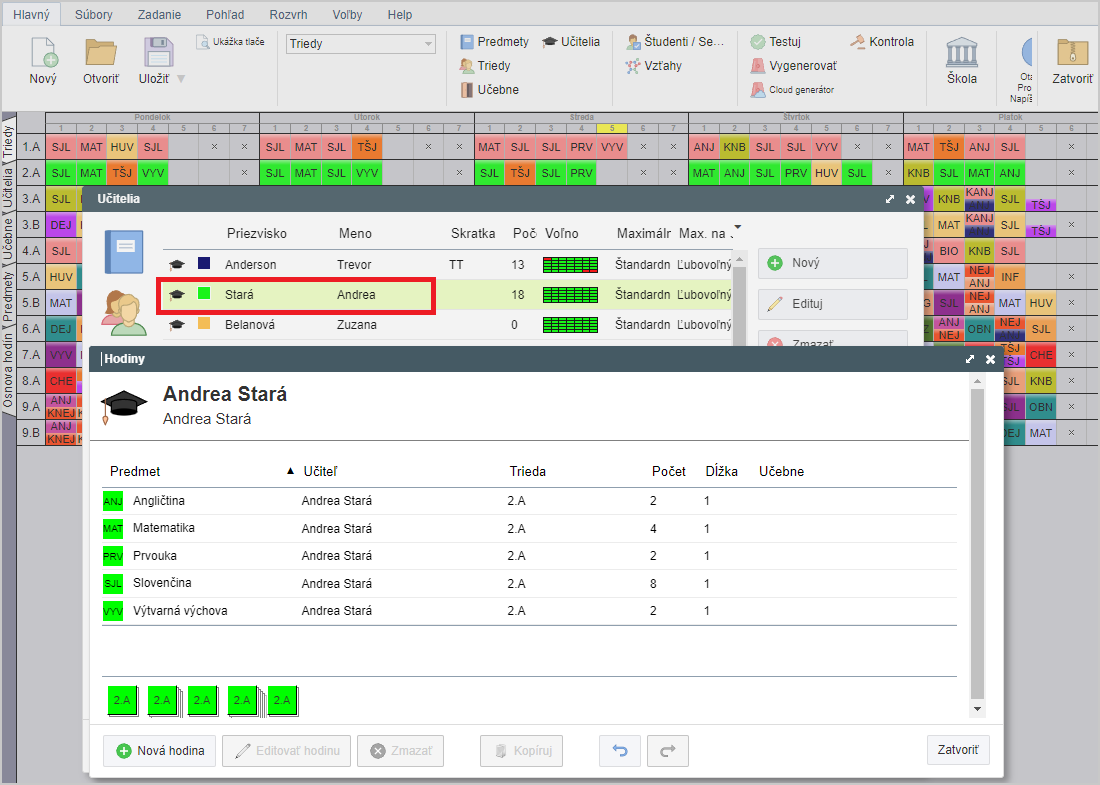Click the 1.A class row label
The image size is (1100, 785).
click(31, 147)
